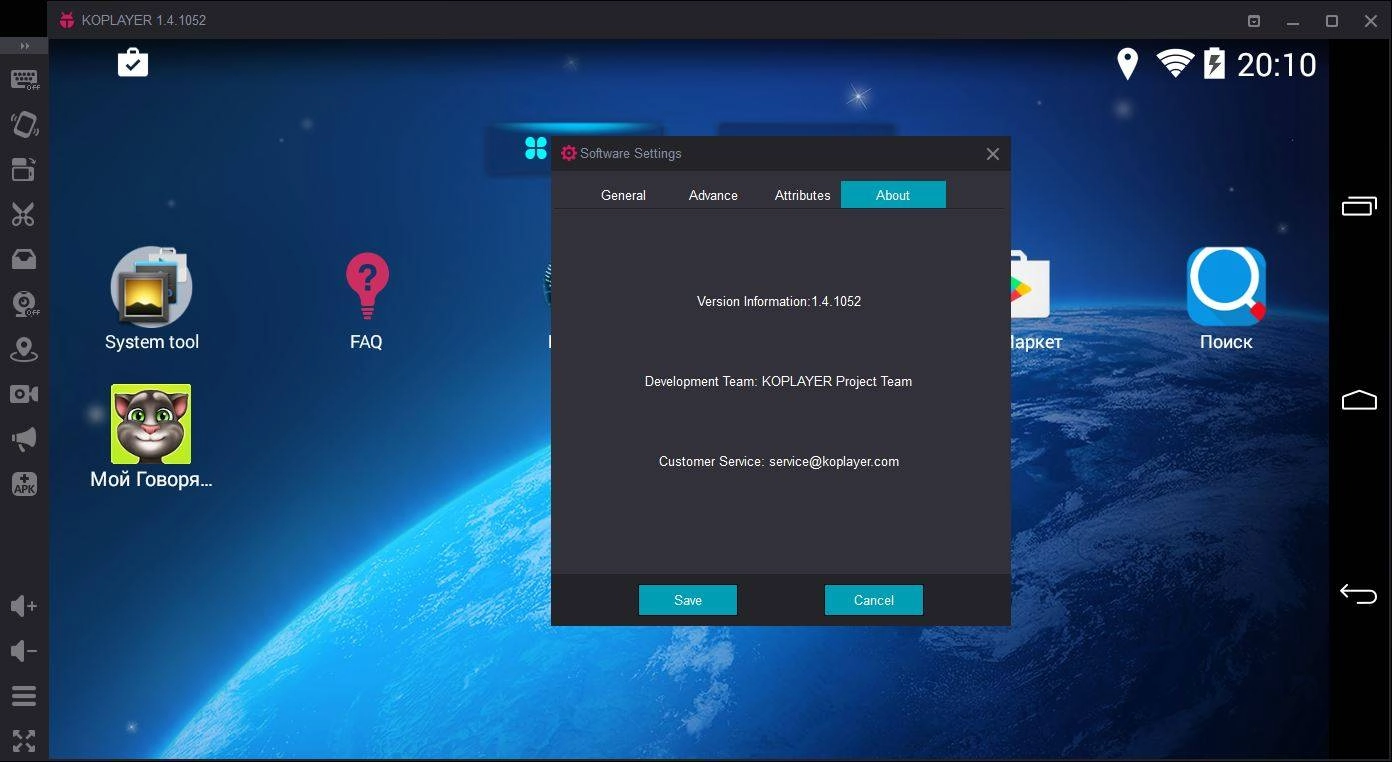Increase volume with speaker plus icon
1392x762 pixels.
24,606
